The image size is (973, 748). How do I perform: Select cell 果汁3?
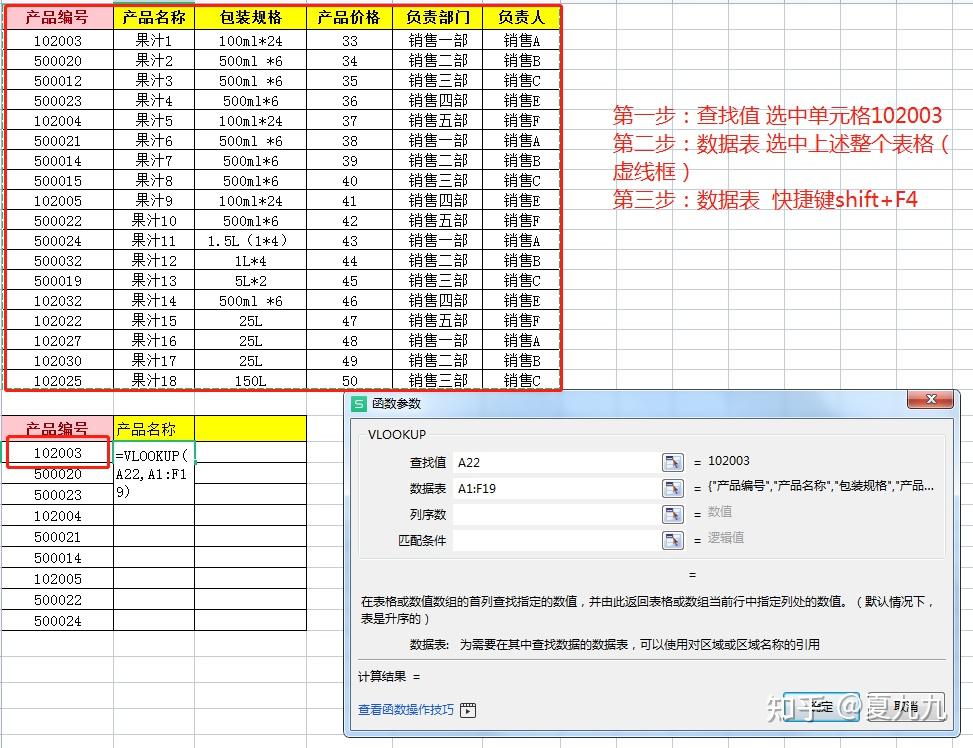pyautogui.click(x=154, y=81)
